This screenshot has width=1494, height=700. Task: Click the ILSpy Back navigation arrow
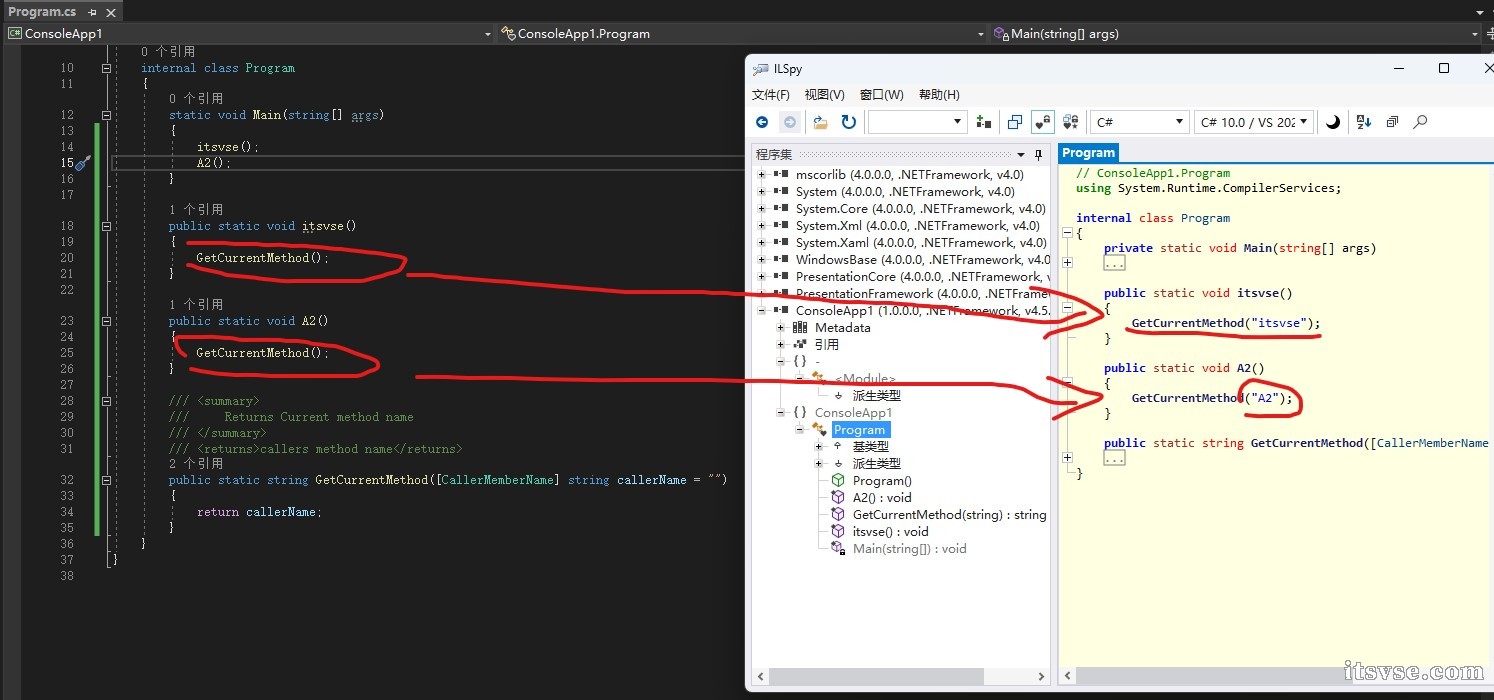click(762, 122)
